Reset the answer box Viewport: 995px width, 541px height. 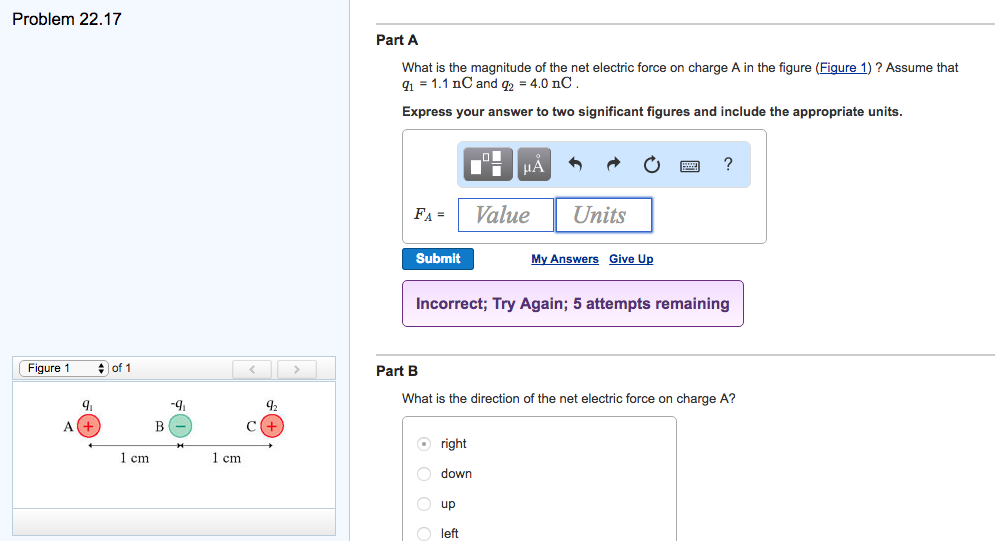coord(652,166)
